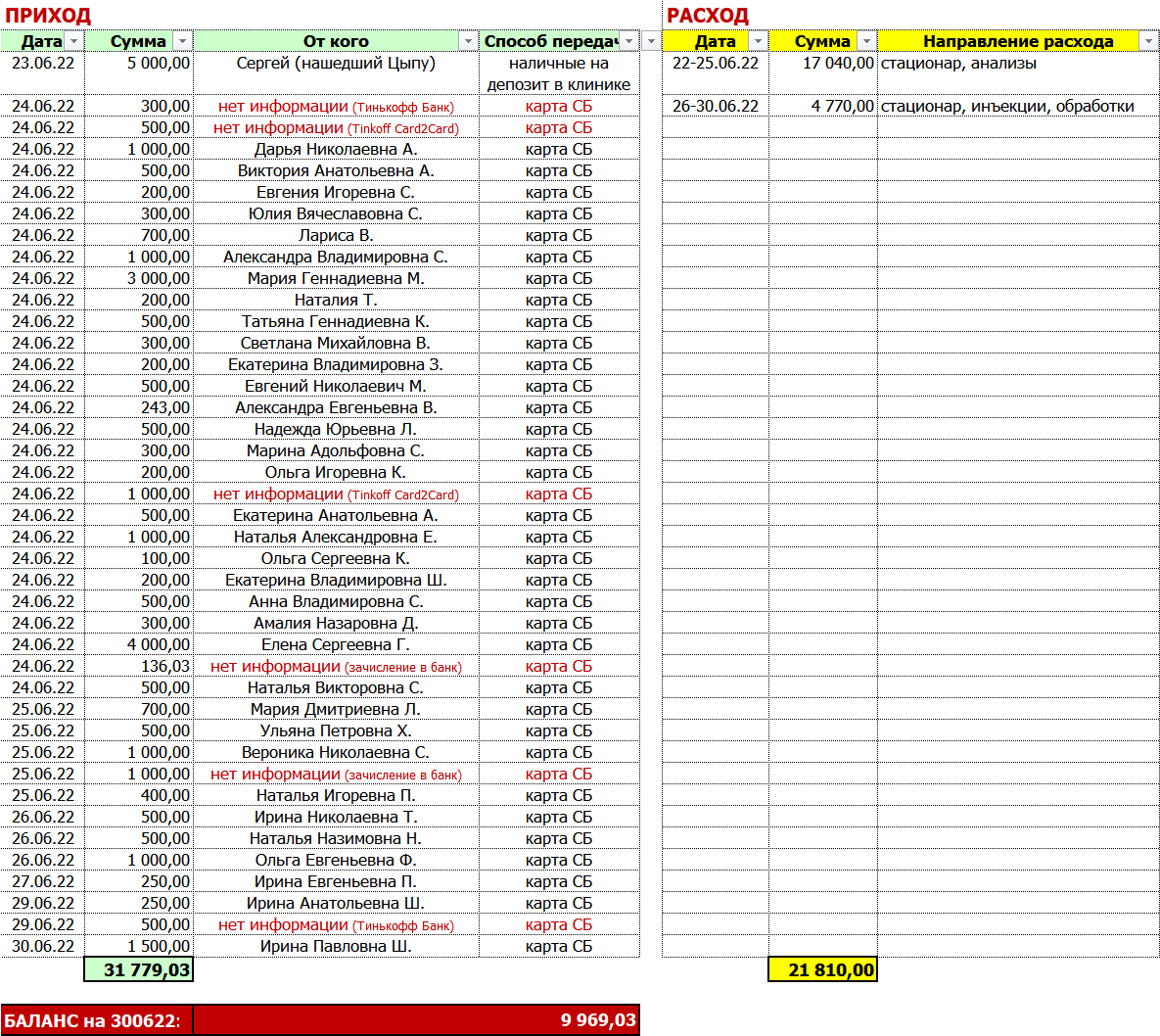The image size is (1160, 1036).
Task: Select the 400,00 amount cell
Action: pos(139,795)
